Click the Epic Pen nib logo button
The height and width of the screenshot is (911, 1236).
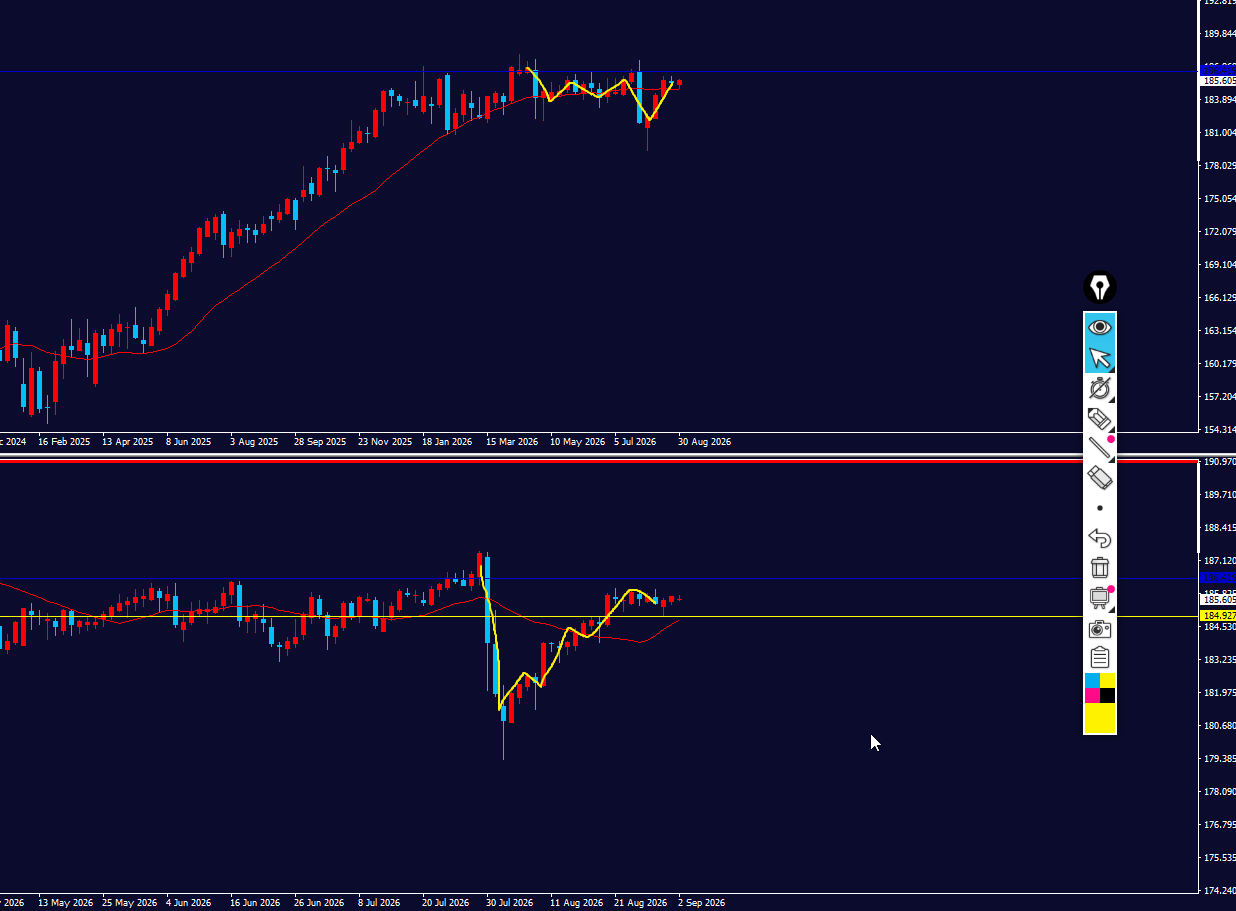[x=1100, y=288]
